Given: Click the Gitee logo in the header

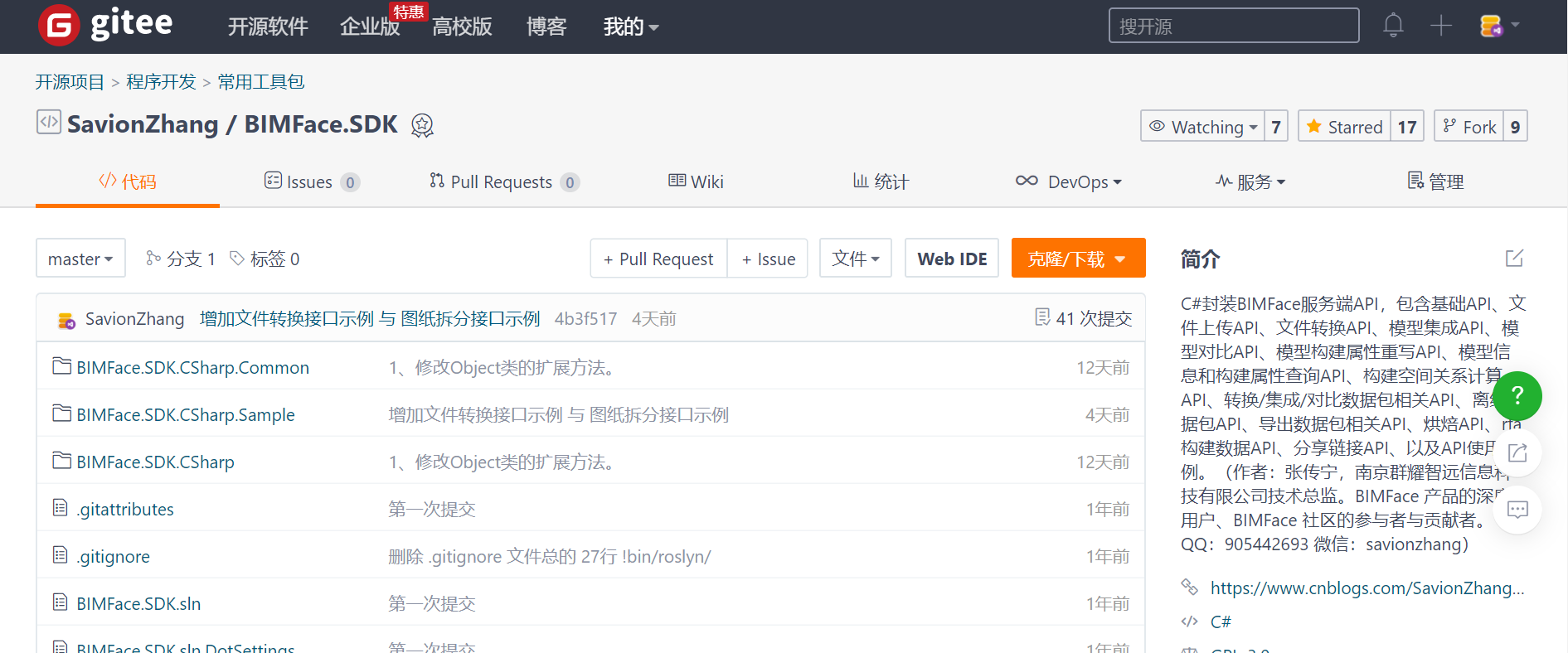Looking at the screenshot, I should click(x=105, y=25).
